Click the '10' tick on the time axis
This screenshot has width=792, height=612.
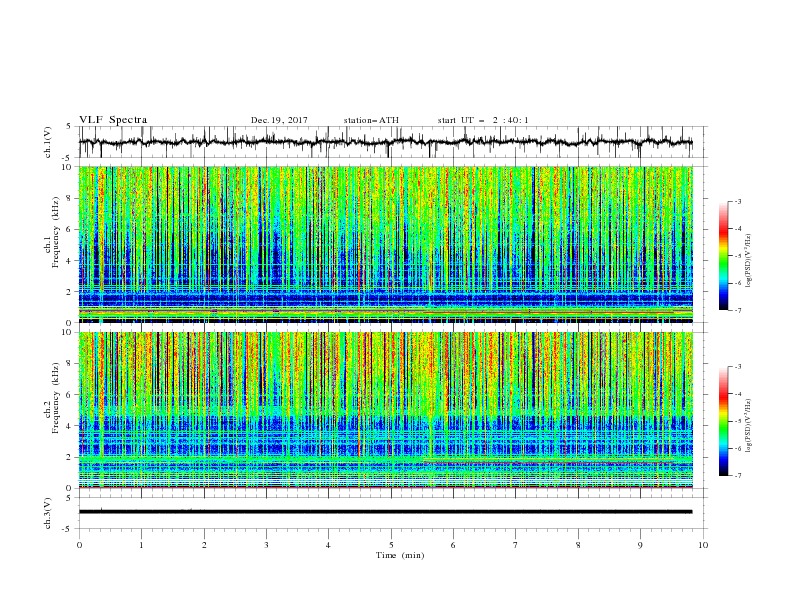coord(703,545)
